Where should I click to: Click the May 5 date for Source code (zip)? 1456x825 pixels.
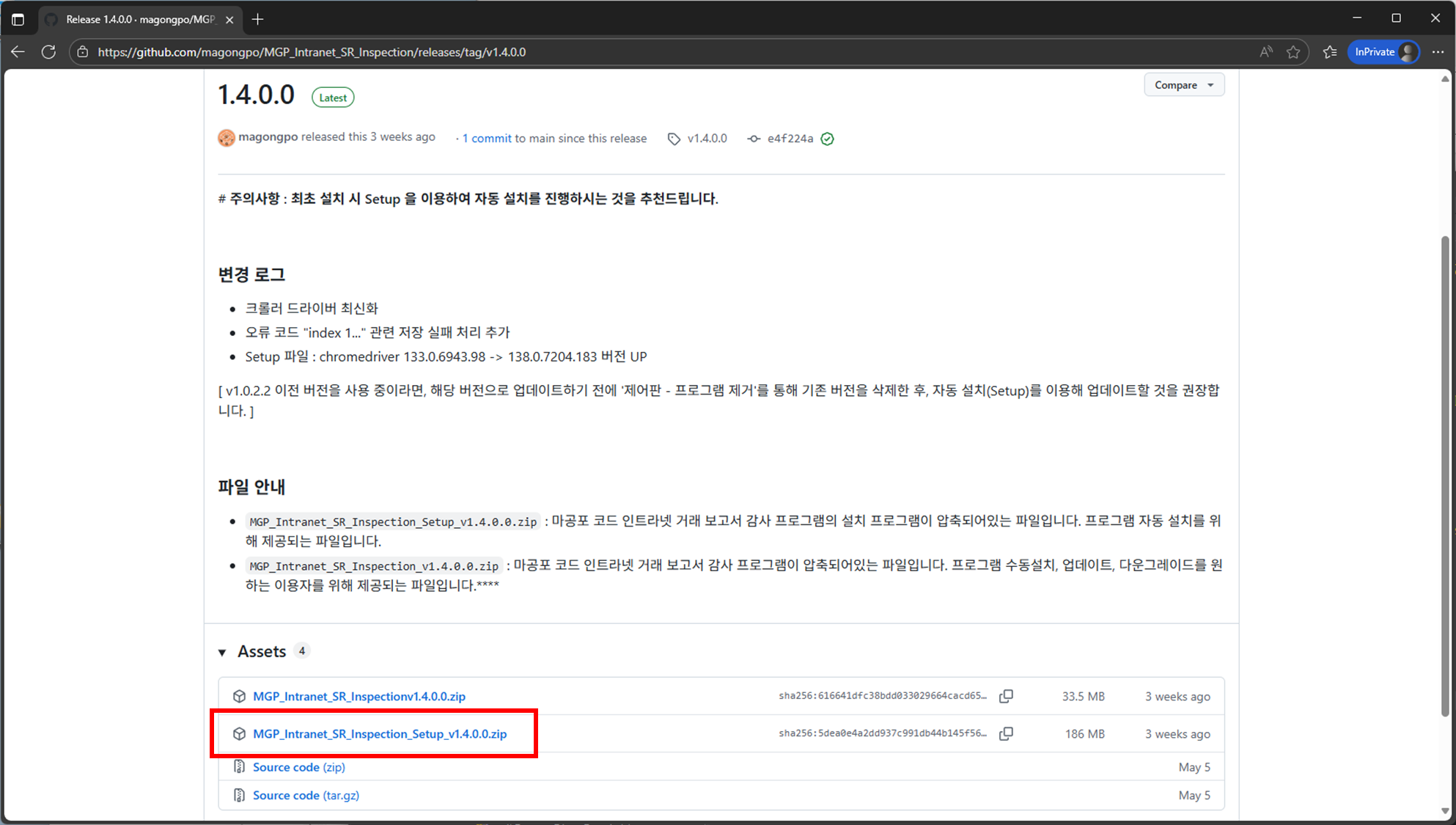pyautogui.click(x=1194, y=767)
